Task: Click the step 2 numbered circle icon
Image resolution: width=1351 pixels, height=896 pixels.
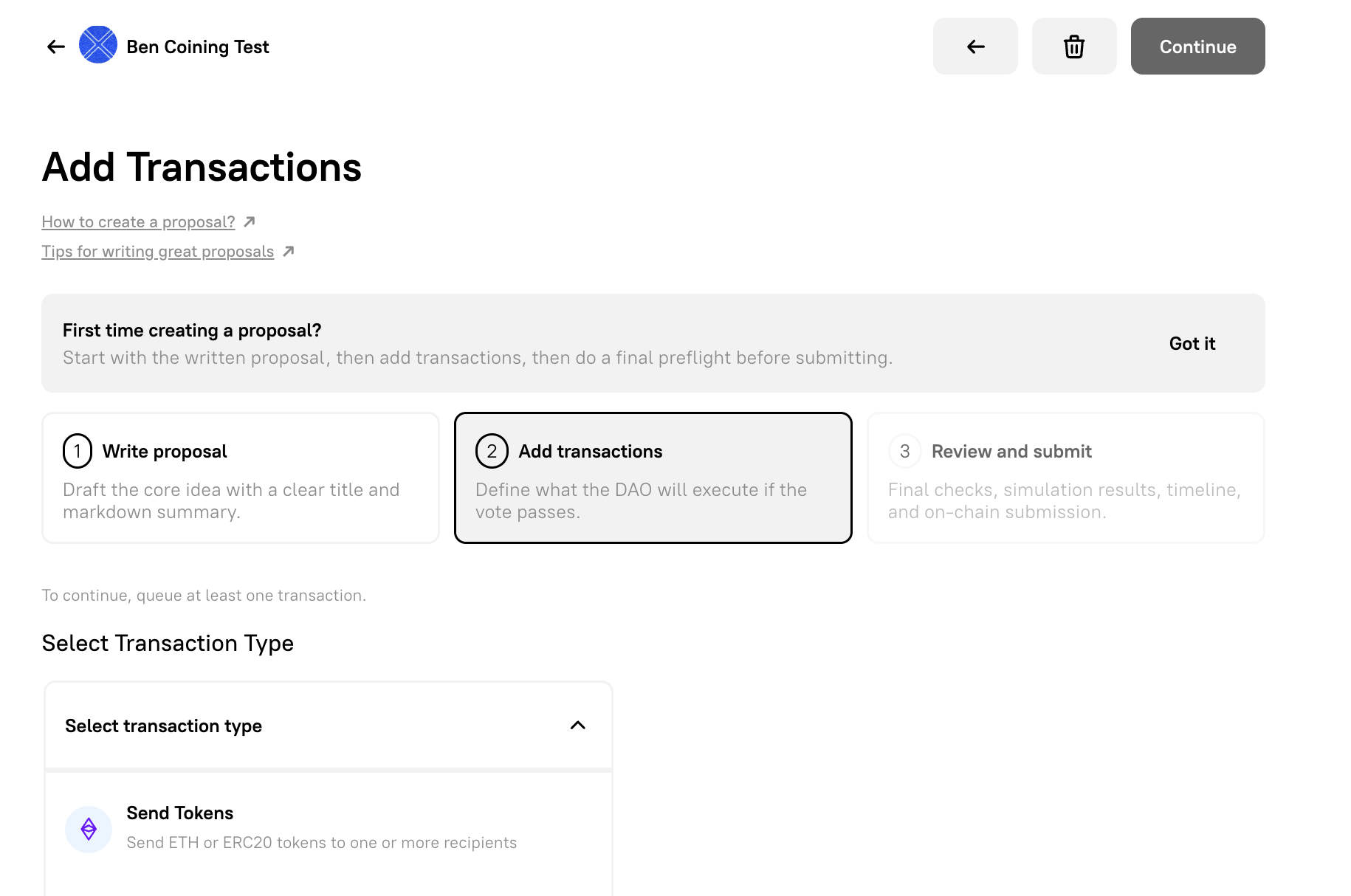Action: tap(492, 451)
